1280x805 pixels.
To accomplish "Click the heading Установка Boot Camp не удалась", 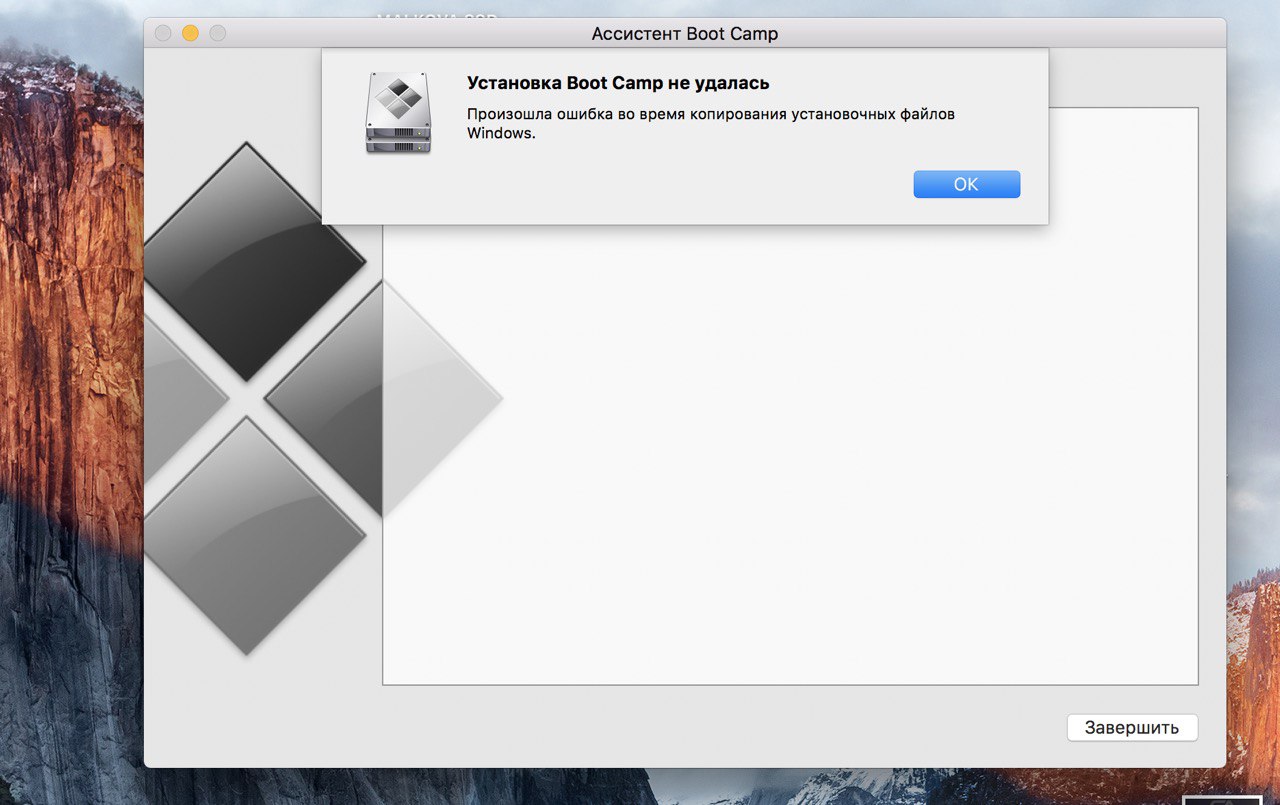I will pyautogui.click(x=618, y=83).
